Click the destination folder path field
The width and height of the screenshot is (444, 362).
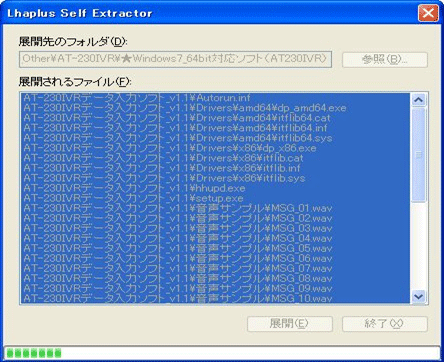(x=175, y=59)
